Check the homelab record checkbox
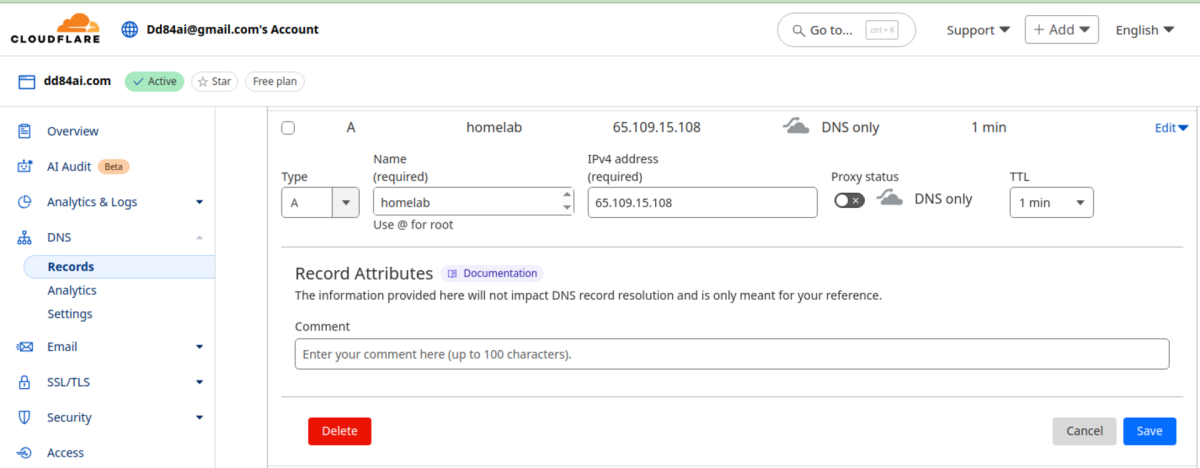The image size is (1200, 468). pyautogui.click(x=288, y=128)
